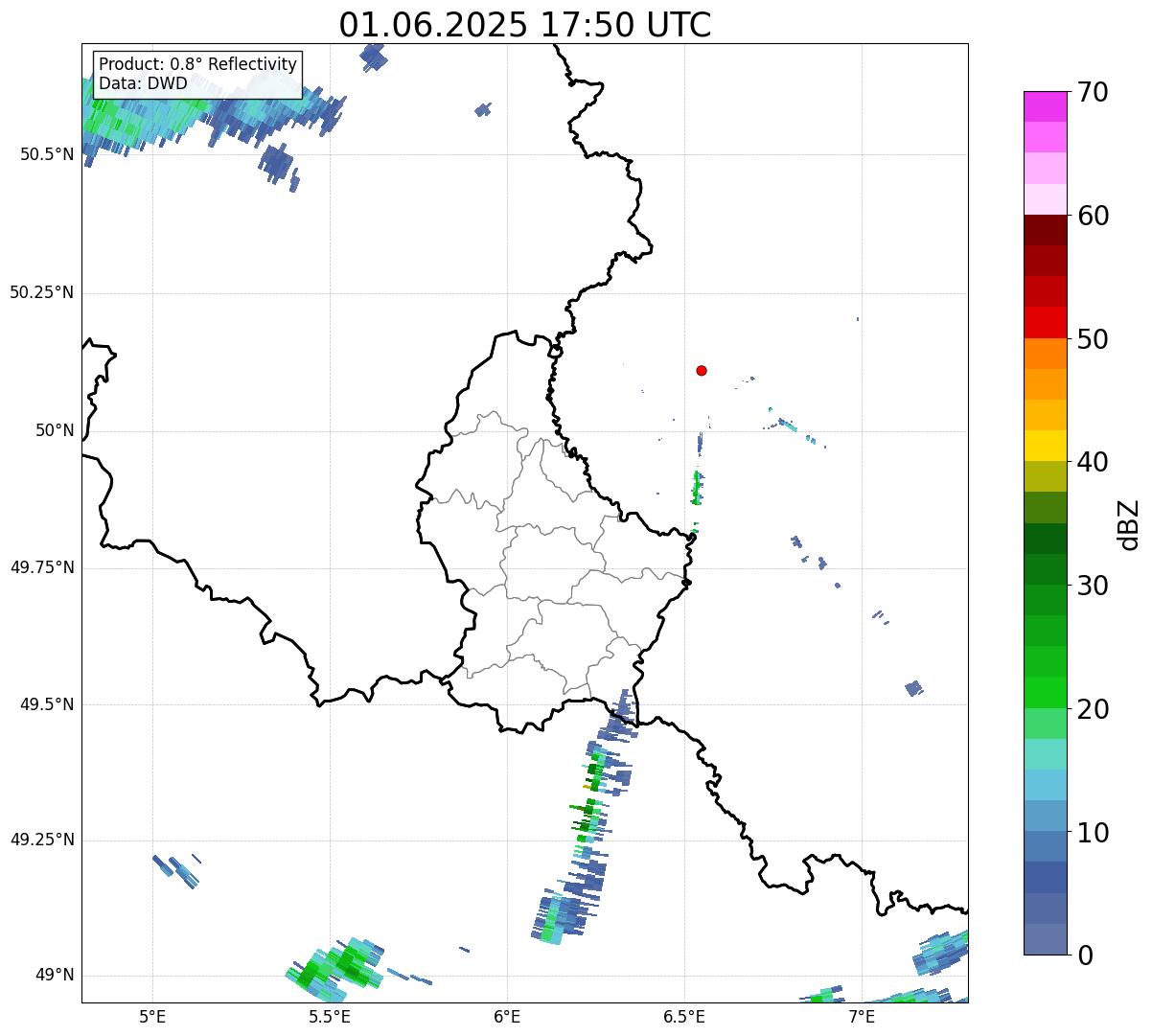Pick the dark maroon segment just below 60

(1045, 230)
